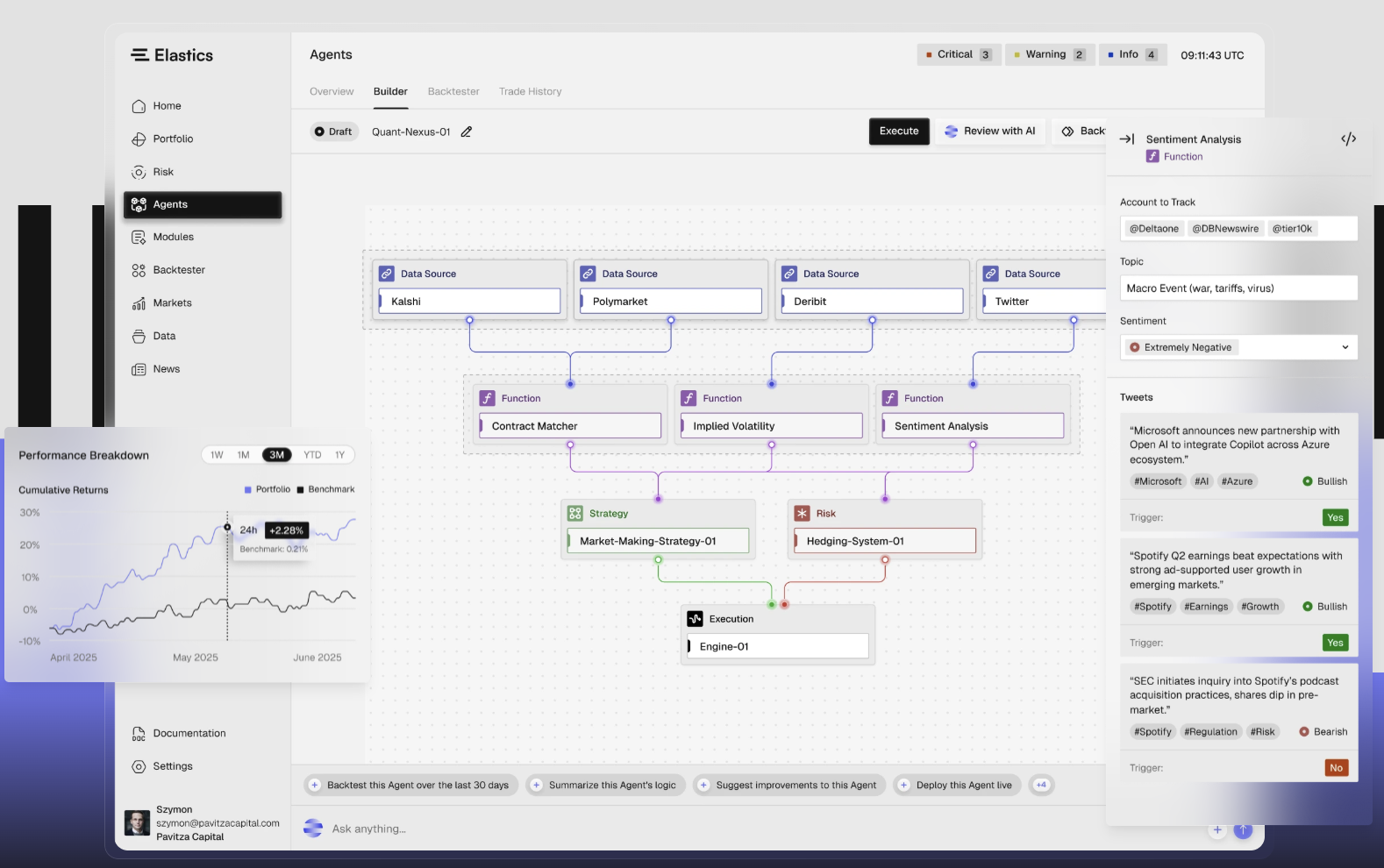
Task: Click the Ask anything input field
Action: point(614,829)
